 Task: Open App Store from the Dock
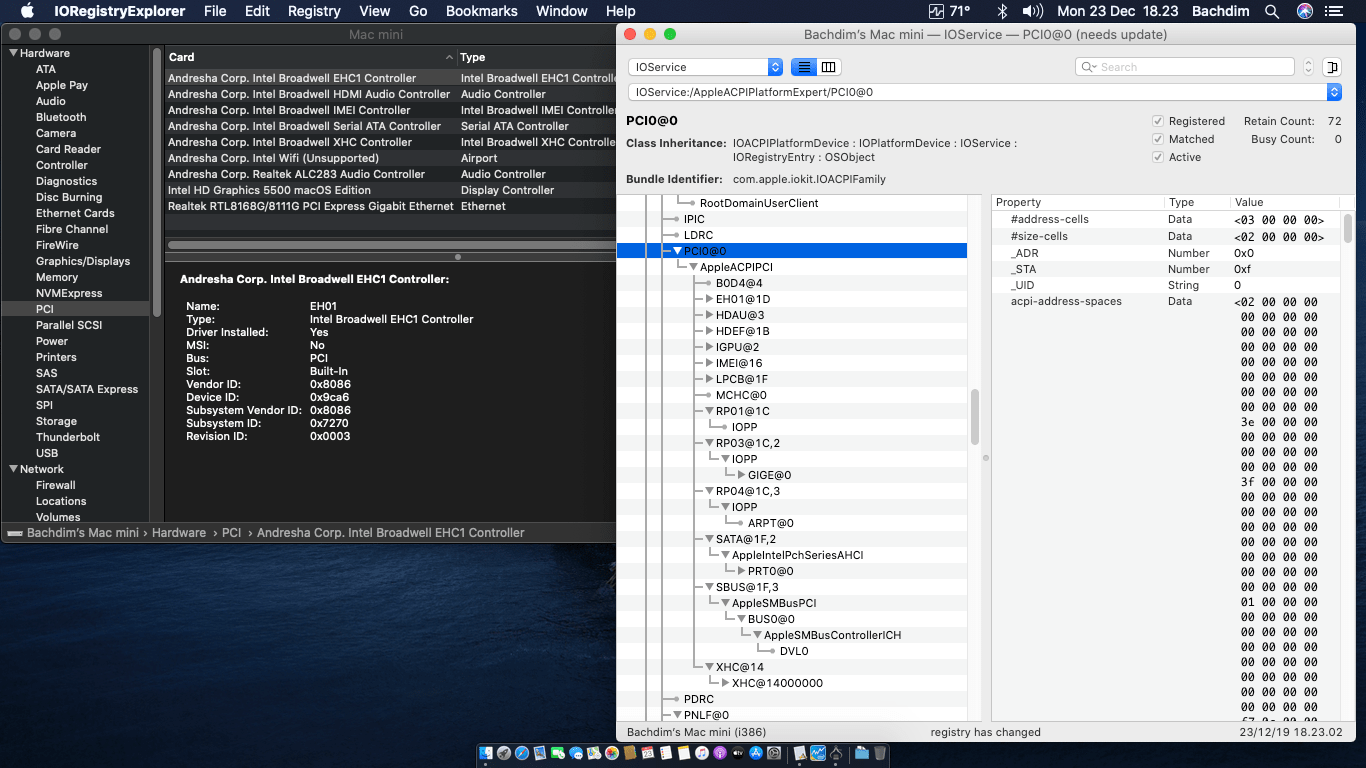point(756,753)
